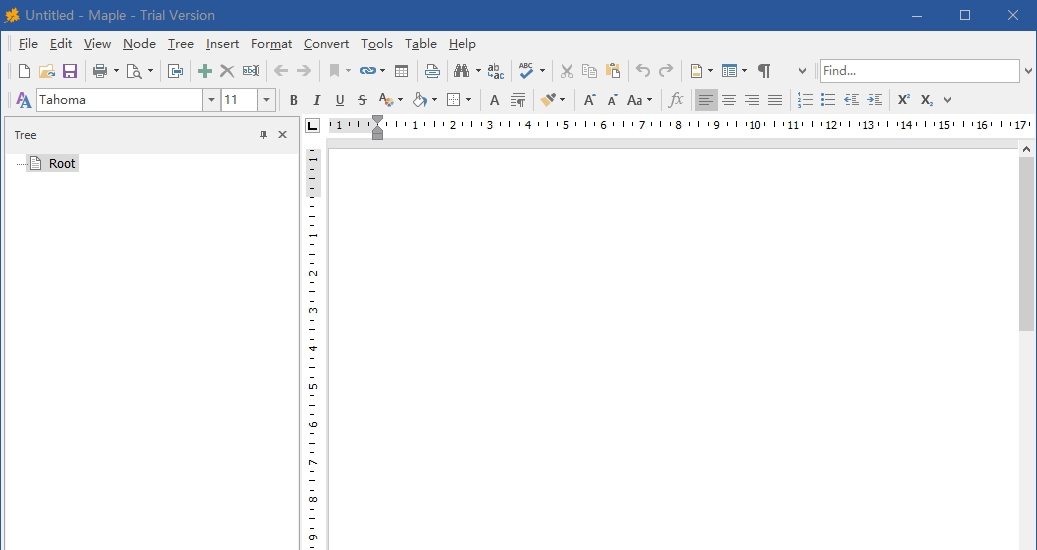The height and width of the screenshot is (550, 1037).
Task: Pin the Tree panel
Action: click(263, 135)
